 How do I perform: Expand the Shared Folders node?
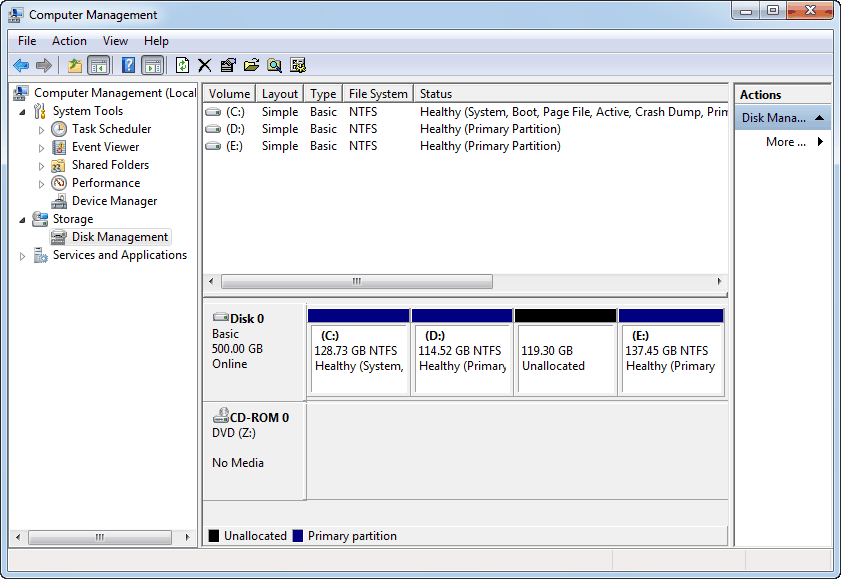click(x=41, y=166)
